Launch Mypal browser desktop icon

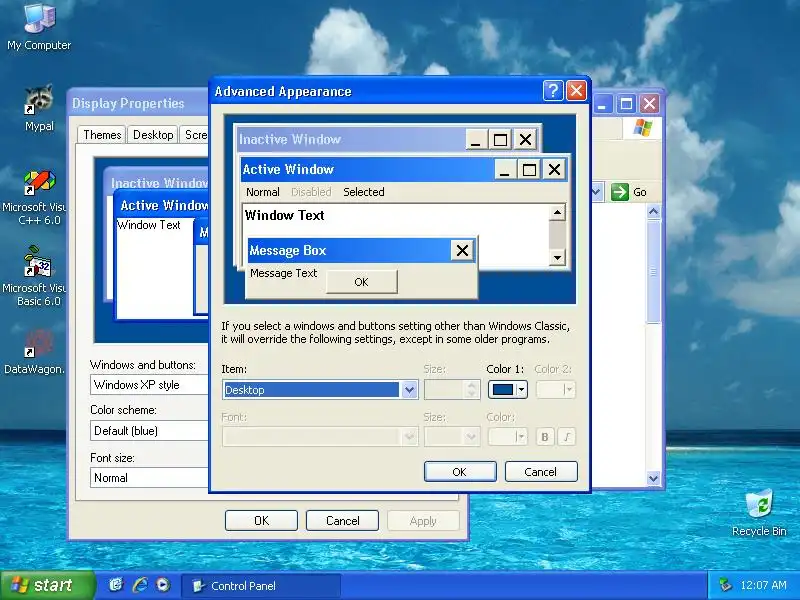[x=39, y=108]
